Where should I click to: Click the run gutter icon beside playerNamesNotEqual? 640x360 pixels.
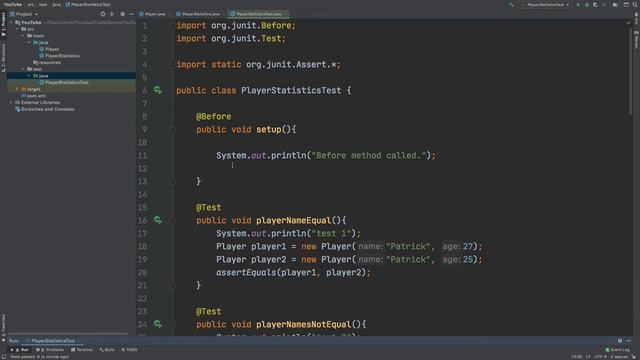pyautogui.click(x=158, y=324)
